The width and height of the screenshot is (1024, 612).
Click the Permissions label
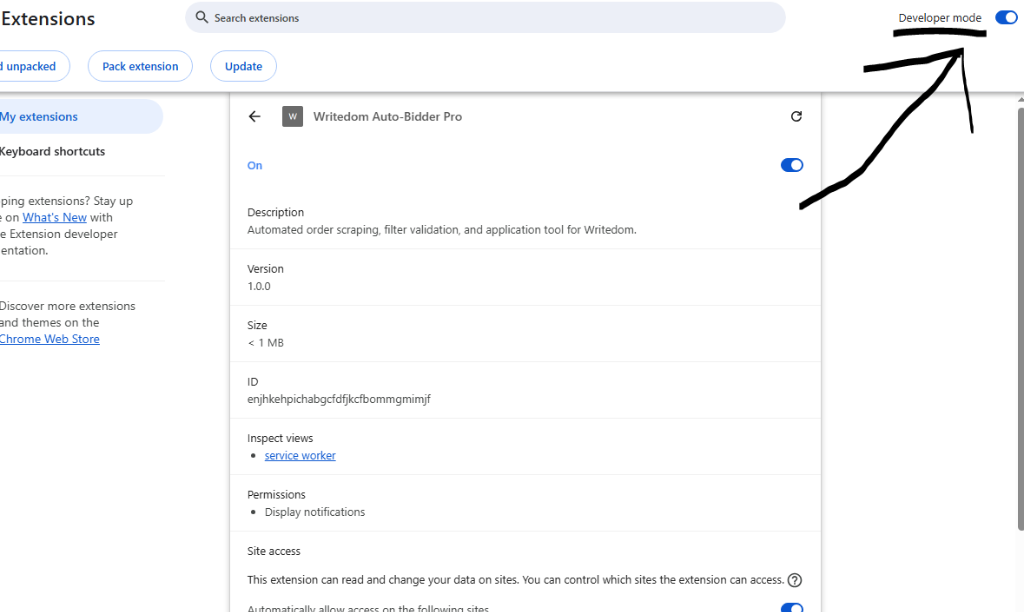[x=276, y=494]
